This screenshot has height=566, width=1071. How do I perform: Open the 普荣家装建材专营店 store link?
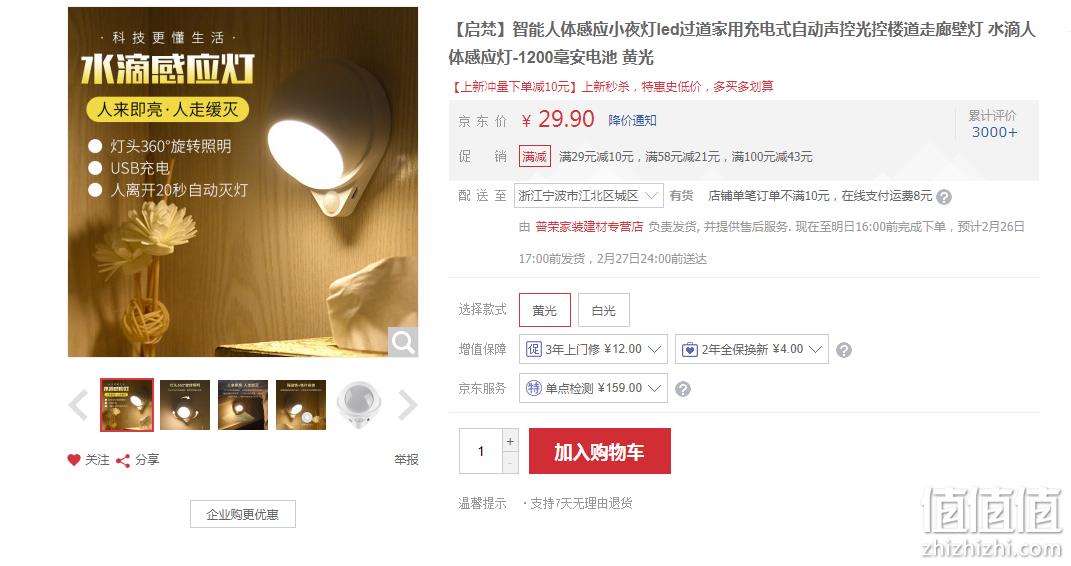coord(589,227)
